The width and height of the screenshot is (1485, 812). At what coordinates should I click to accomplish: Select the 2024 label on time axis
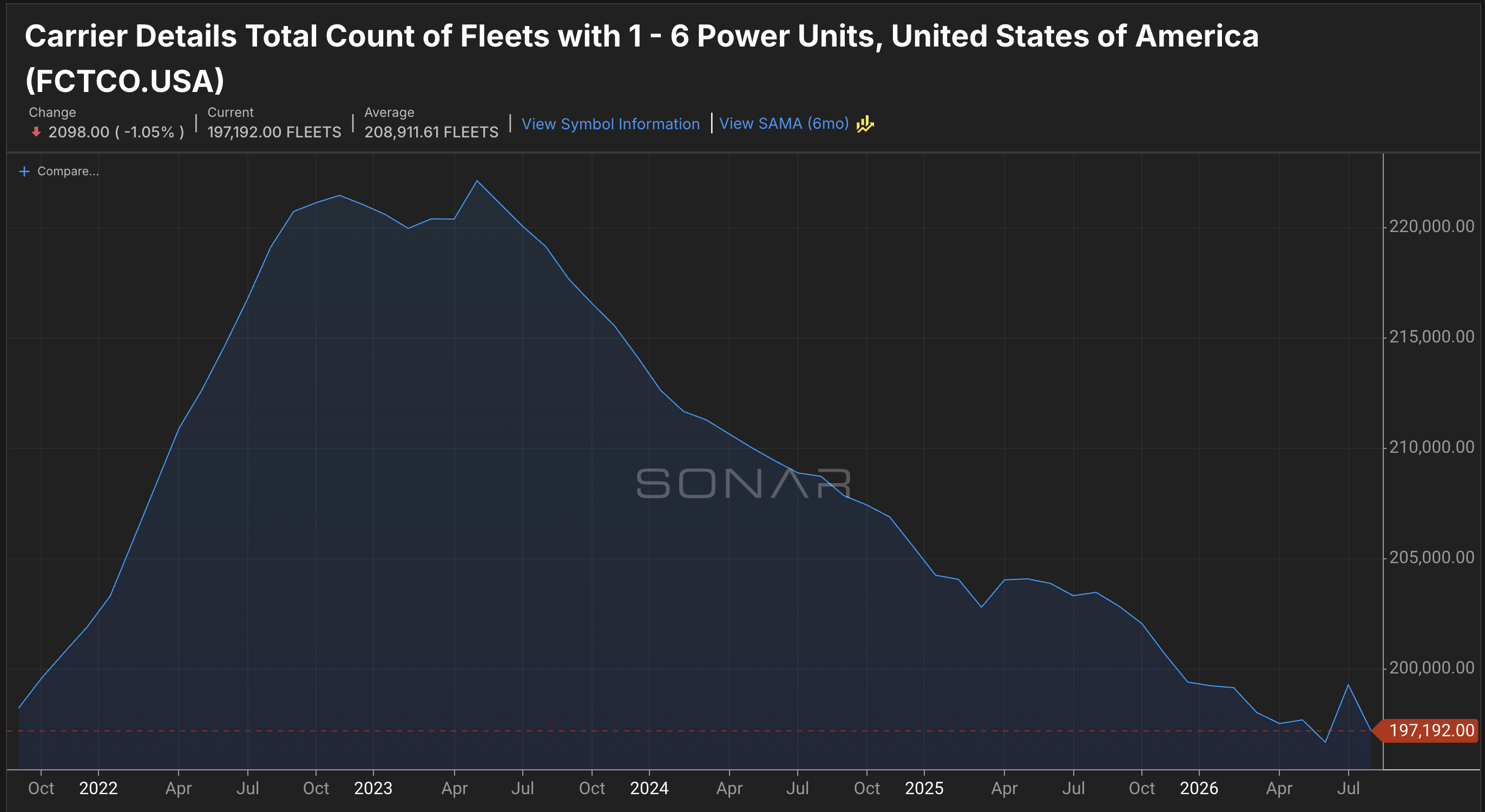pos(649,788)
